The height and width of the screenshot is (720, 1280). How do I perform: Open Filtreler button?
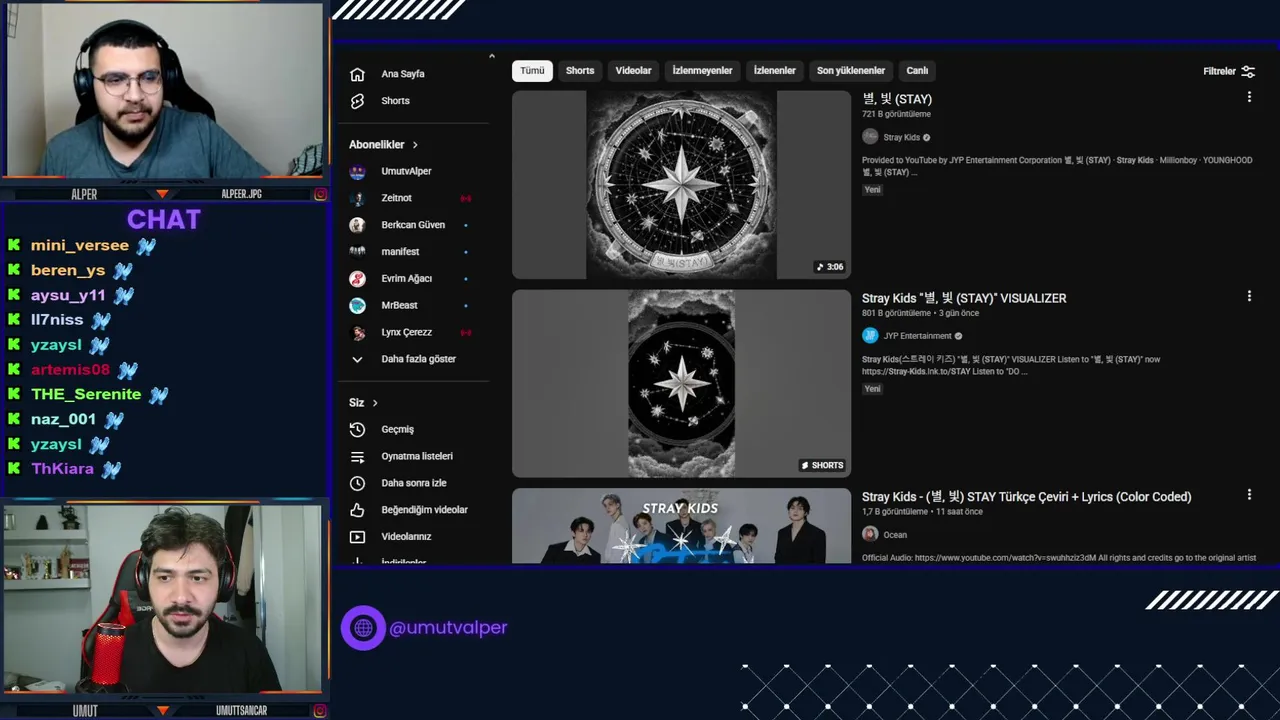coord(1229,71)
